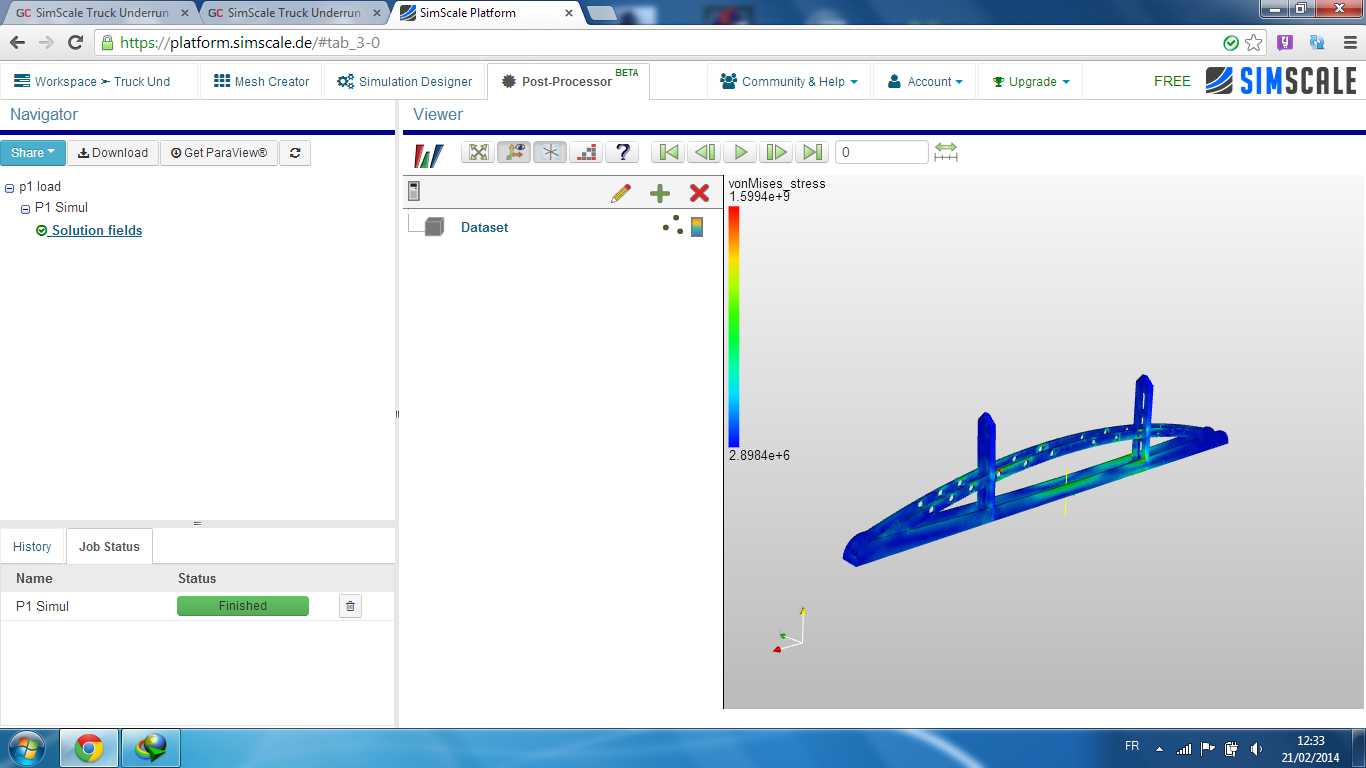The height and width of the screenshot is (768, 1366).
Task: Open the color map icon for Dataset
Action: 697,227
